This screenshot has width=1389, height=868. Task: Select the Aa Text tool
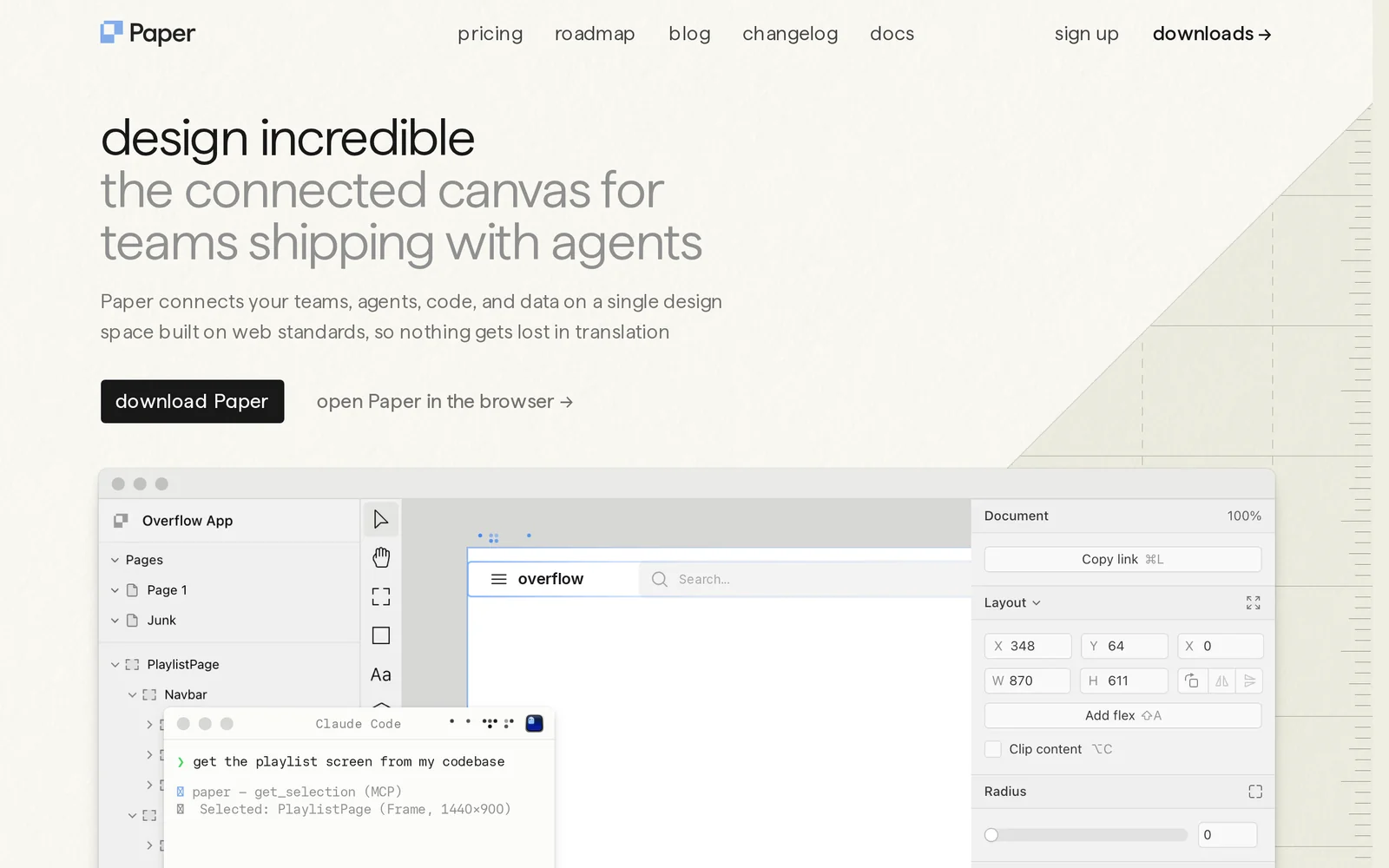(x=380, y=674)
